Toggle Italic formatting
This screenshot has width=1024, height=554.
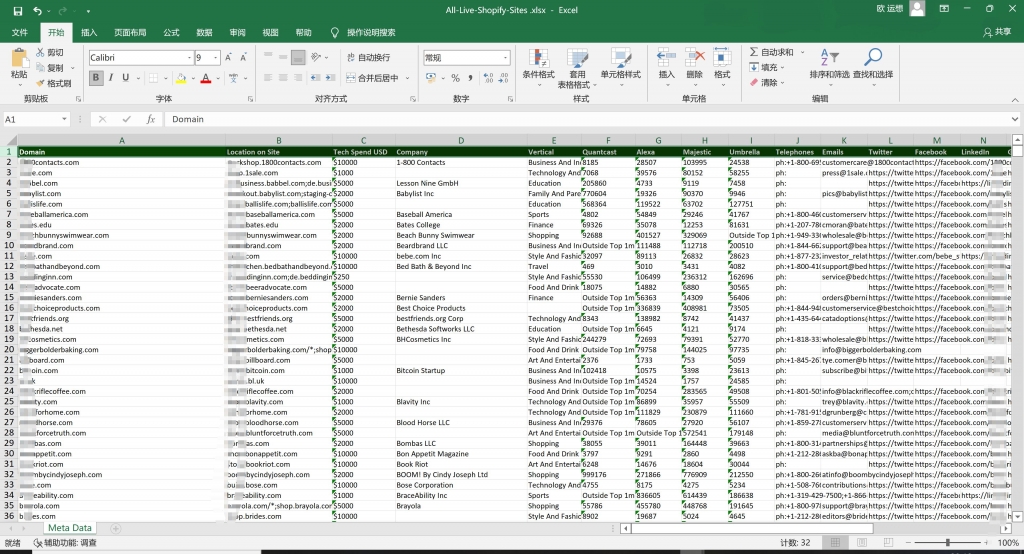(x=111, y=78)
